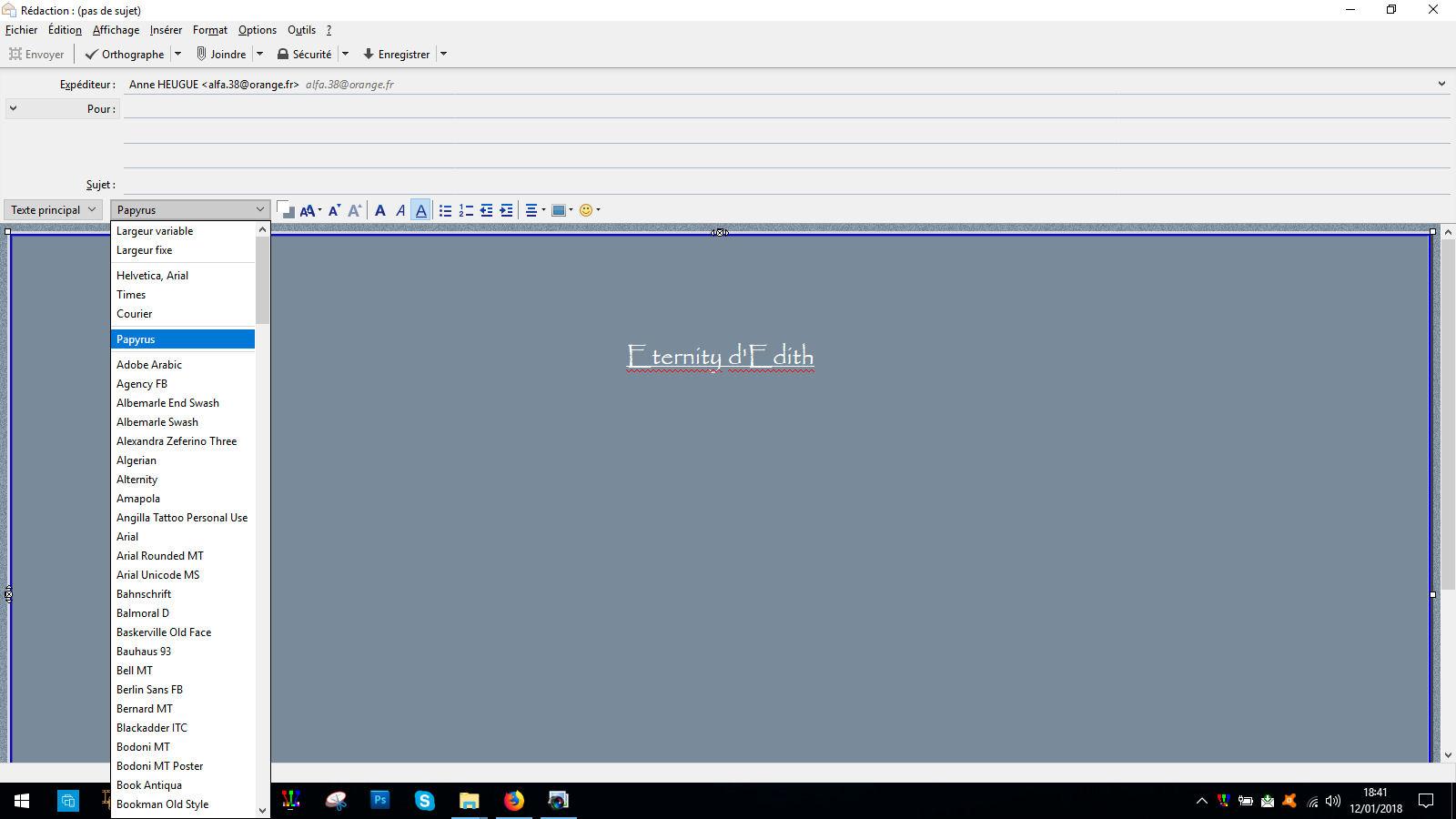The height and width of the screenshot is (819, 1456).
Task: Open the text color swatch picker
Action: pos(286,210)
